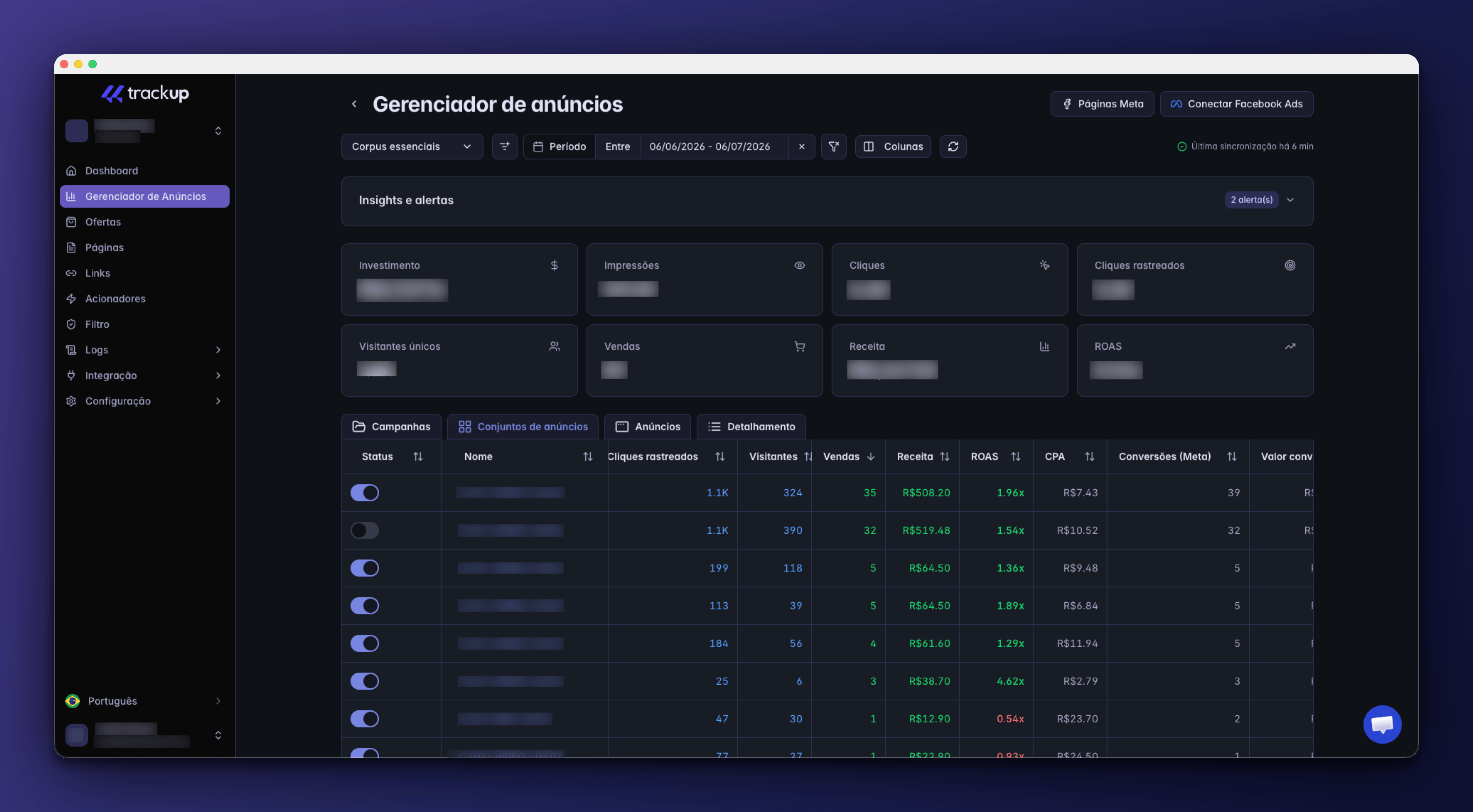This screenshot has height=812, width=1473.
Task: Open Acionadores in the sidebar
Action: point(144,299)
